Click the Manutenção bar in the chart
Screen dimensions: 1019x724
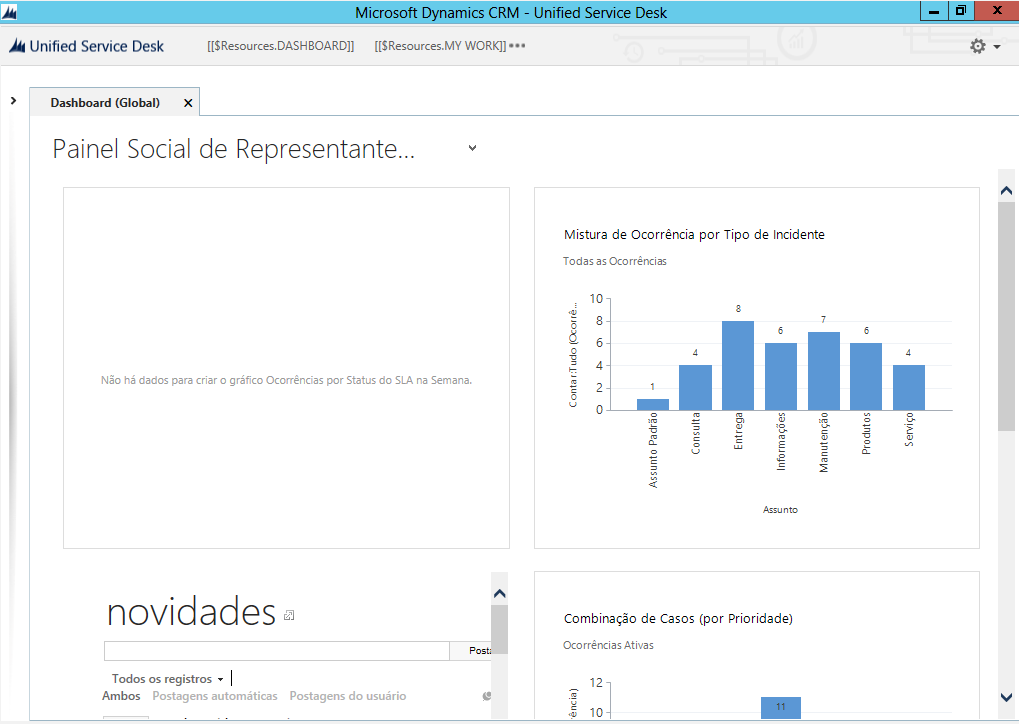pos(823,370)
